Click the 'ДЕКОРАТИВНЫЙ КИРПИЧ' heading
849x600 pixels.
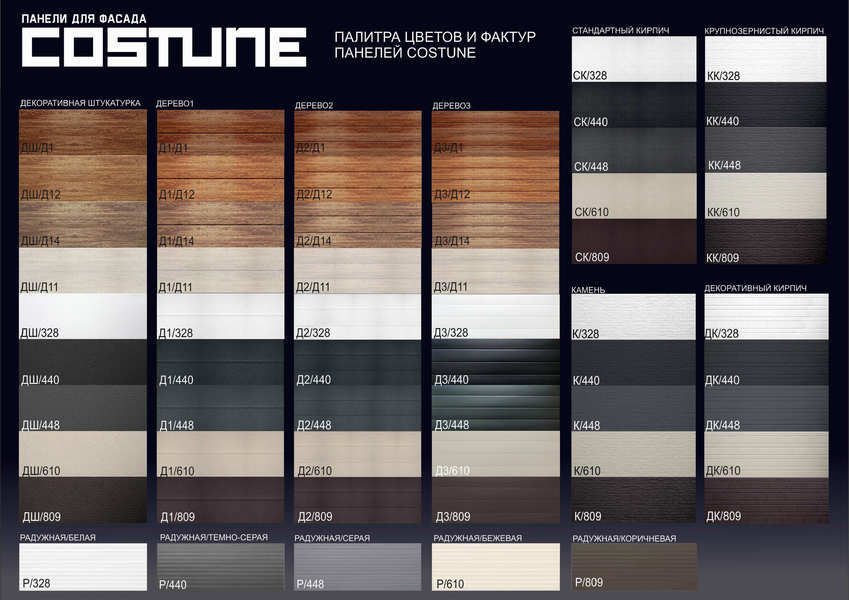[x=755, y=288]
